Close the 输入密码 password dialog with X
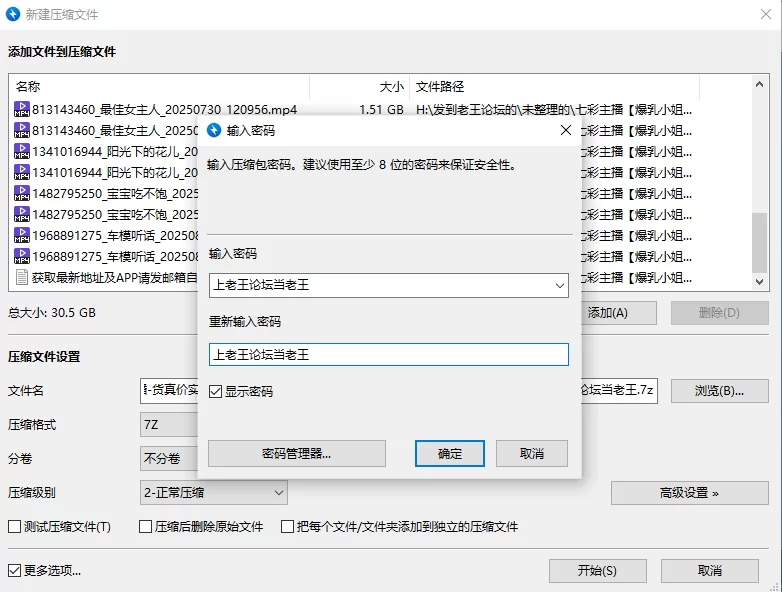This screenshot has height=592, width=782. click(566, 130)
